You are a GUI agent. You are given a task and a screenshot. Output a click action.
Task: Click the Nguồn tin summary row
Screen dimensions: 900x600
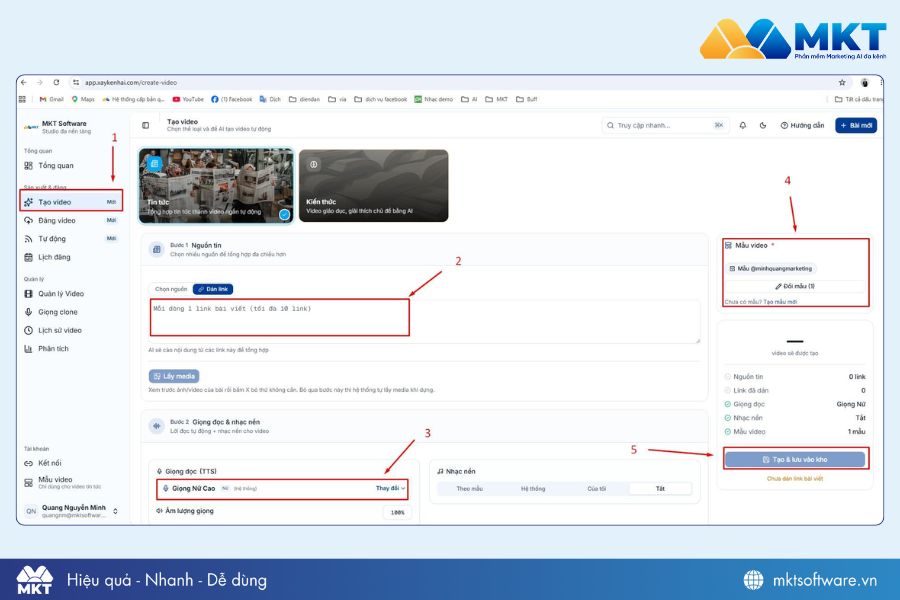coord(795,377)
